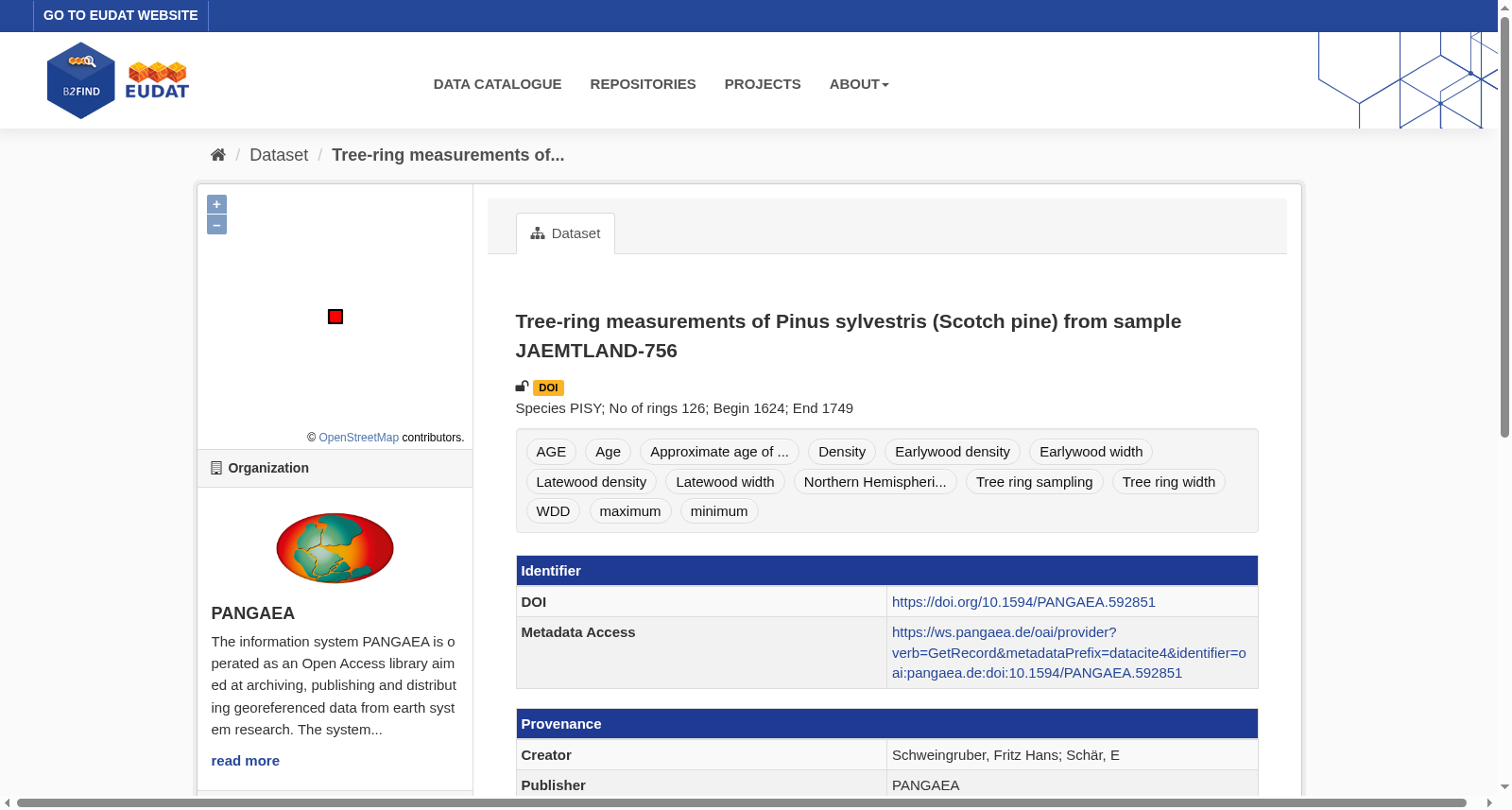Viewport: 1512px width, 810px height.
Task: Click the horizontal scrollbar right arrow
Action: [1489, 803]
